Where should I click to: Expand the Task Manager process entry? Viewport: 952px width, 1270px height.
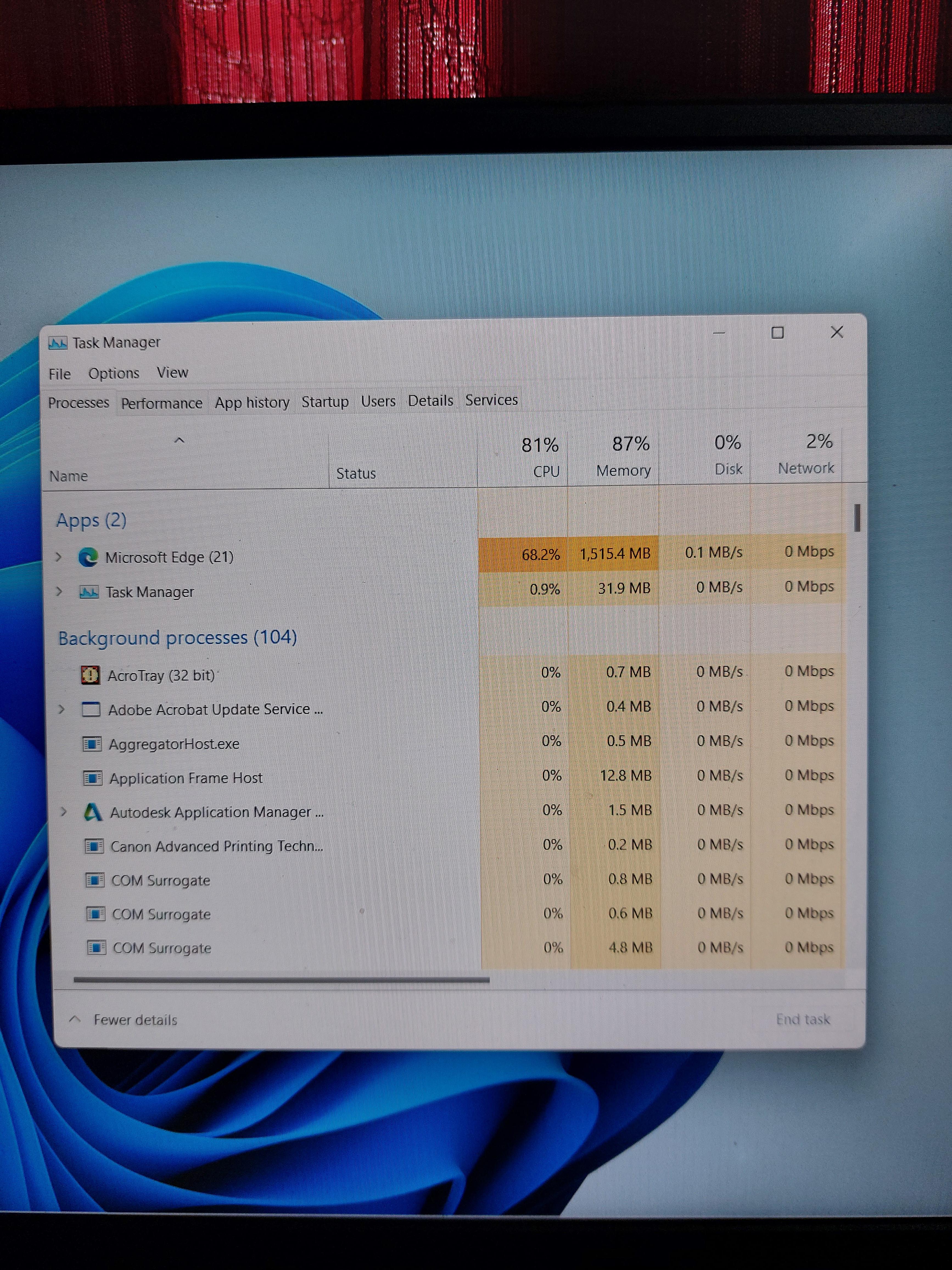point(58,591)
